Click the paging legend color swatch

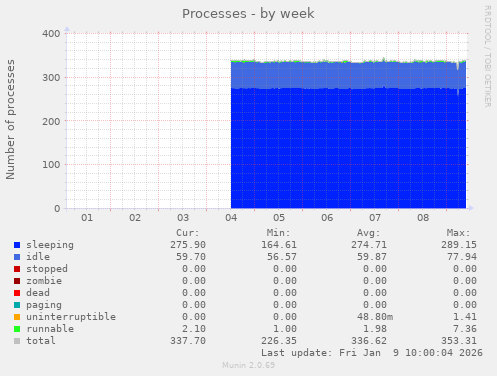(17, 305)
